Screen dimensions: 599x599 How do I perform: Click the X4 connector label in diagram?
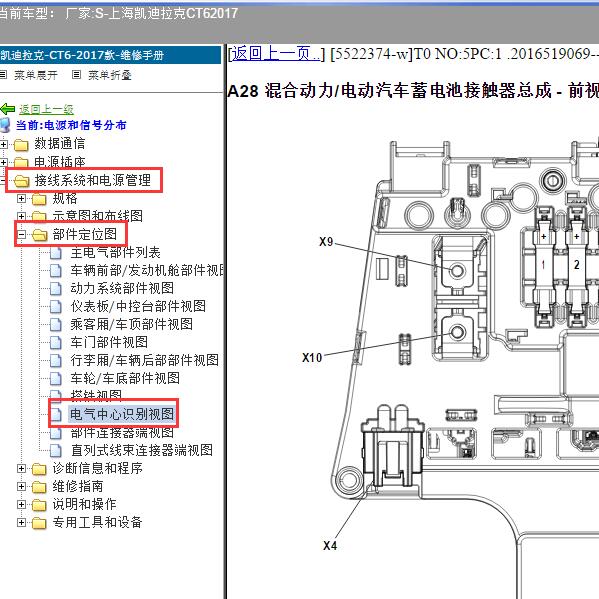click(x=330, y=546)
